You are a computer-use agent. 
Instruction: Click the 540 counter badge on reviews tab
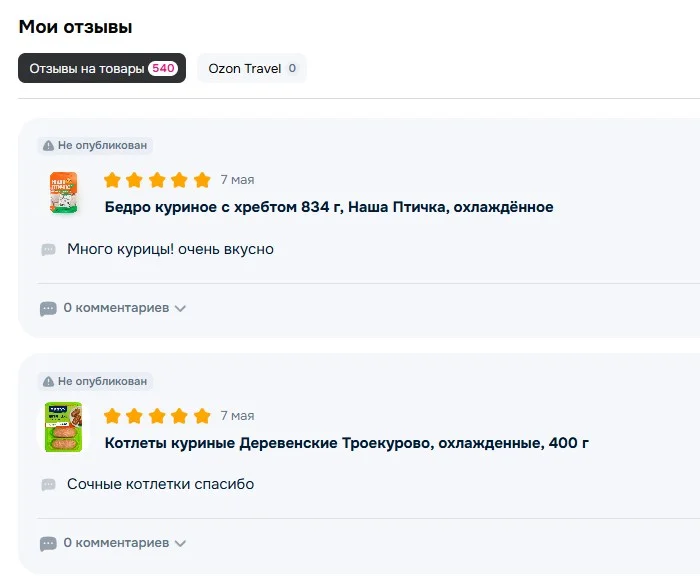163,68
